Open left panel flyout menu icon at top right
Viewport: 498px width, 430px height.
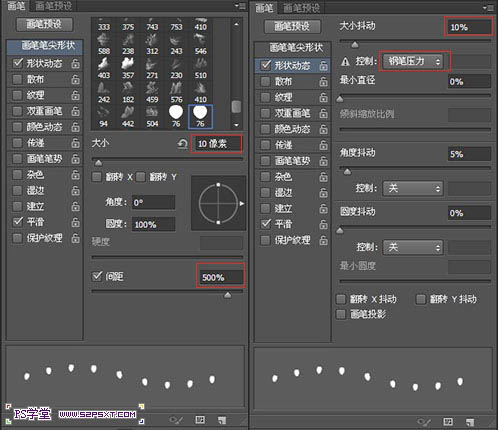[240, 6]
